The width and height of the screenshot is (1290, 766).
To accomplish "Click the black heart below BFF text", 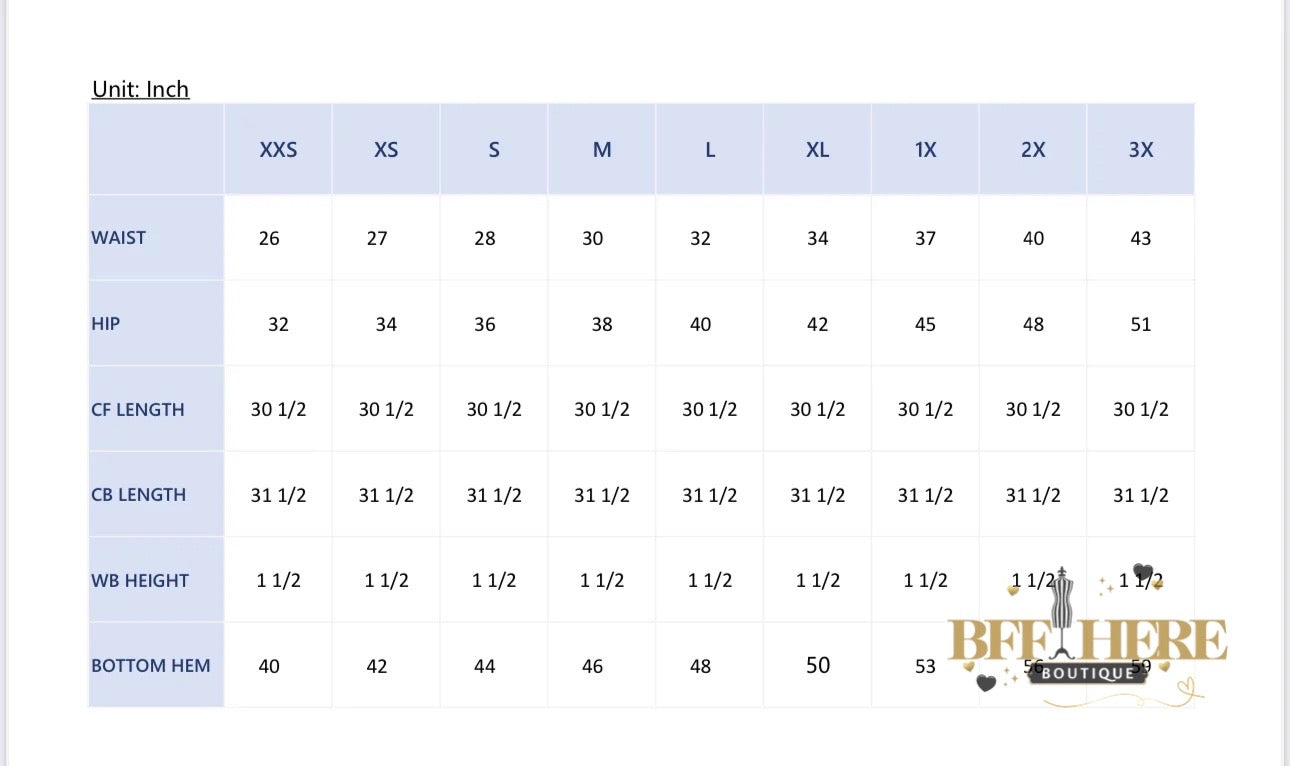I will tap(986, 683).
